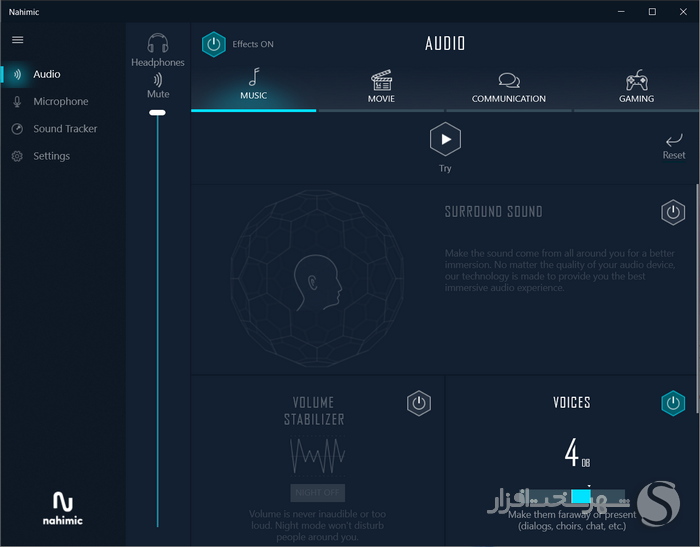Play the Try audio sample
This screenshot has height=547, width=700.
tap(445, 139)
